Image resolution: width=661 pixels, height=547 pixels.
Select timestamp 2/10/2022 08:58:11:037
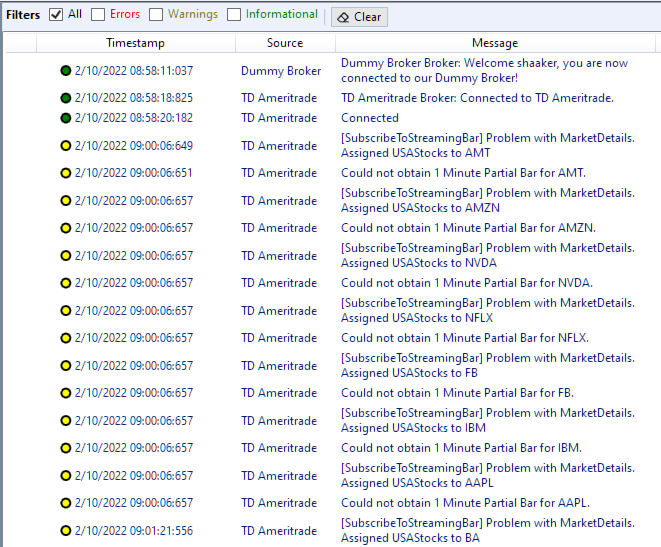pyautogui.click(x=134, y=71)
